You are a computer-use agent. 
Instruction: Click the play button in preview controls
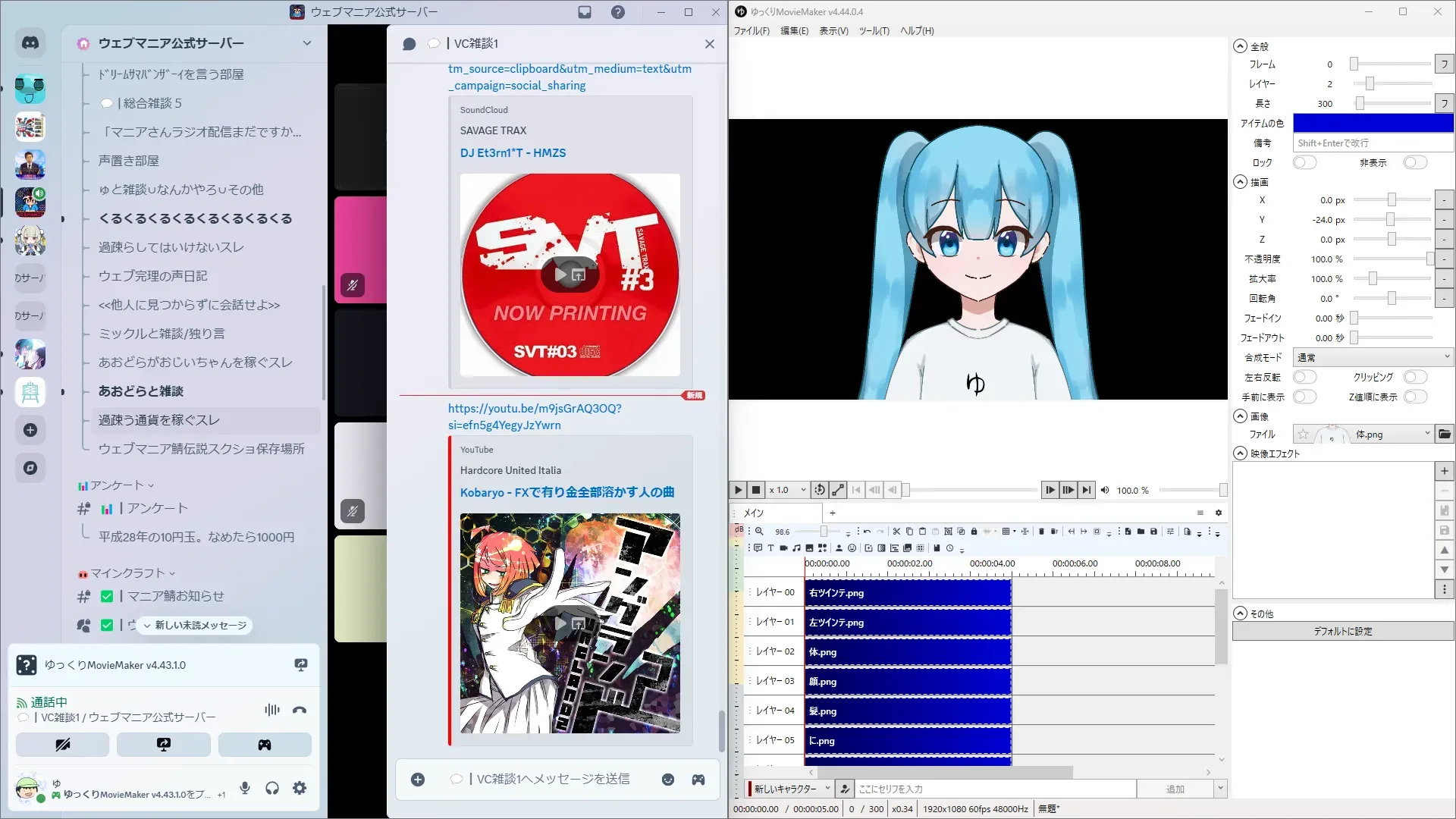coord(738,490)
